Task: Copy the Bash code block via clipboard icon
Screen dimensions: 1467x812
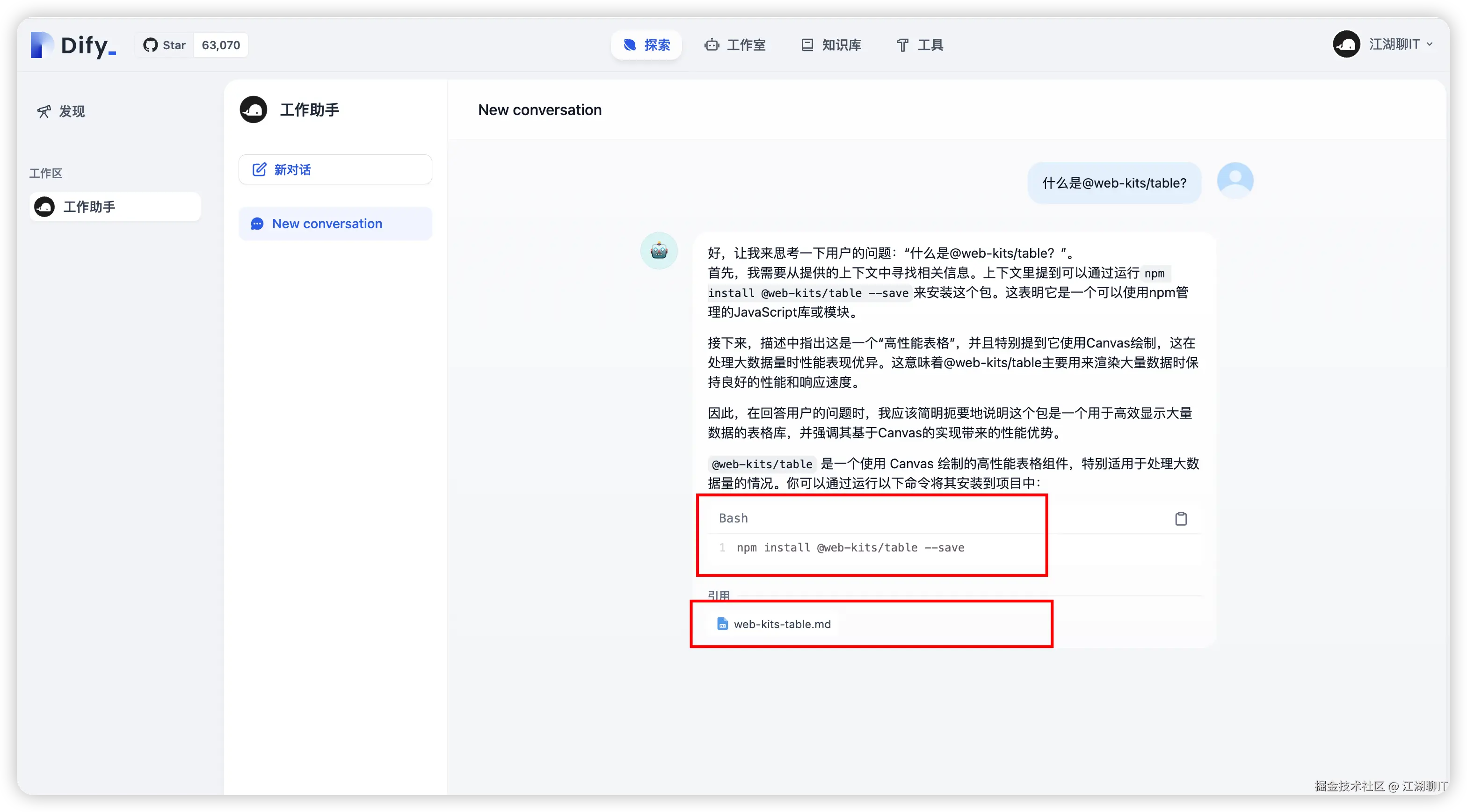Action: (x=1181, y=518)
